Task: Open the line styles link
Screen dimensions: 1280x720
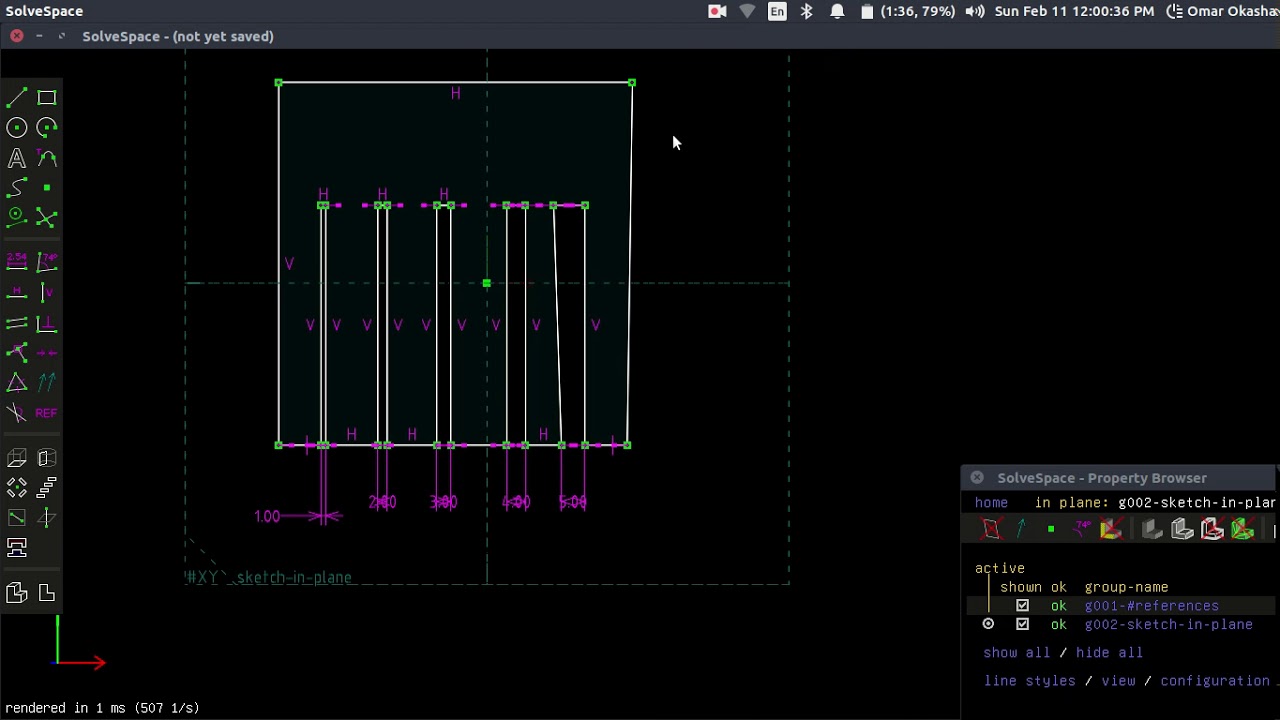Action: tap(1030, 681)
